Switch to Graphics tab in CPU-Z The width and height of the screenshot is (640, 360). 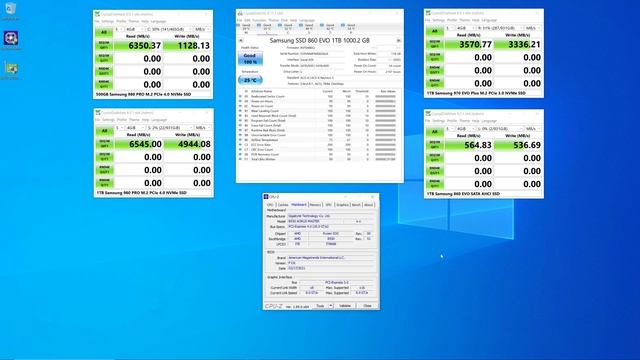pyautogui.click(x=342, y=204)
